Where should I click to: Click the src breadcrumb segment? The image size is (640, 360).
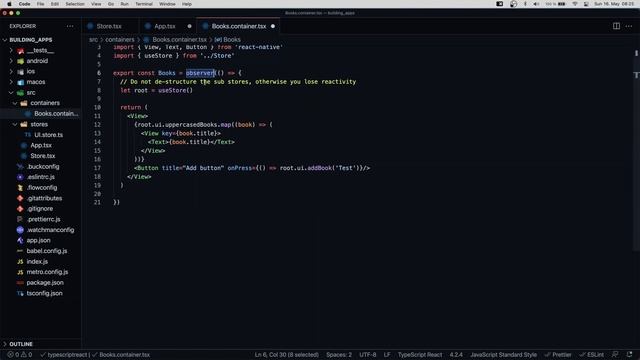tap(93, 40)
